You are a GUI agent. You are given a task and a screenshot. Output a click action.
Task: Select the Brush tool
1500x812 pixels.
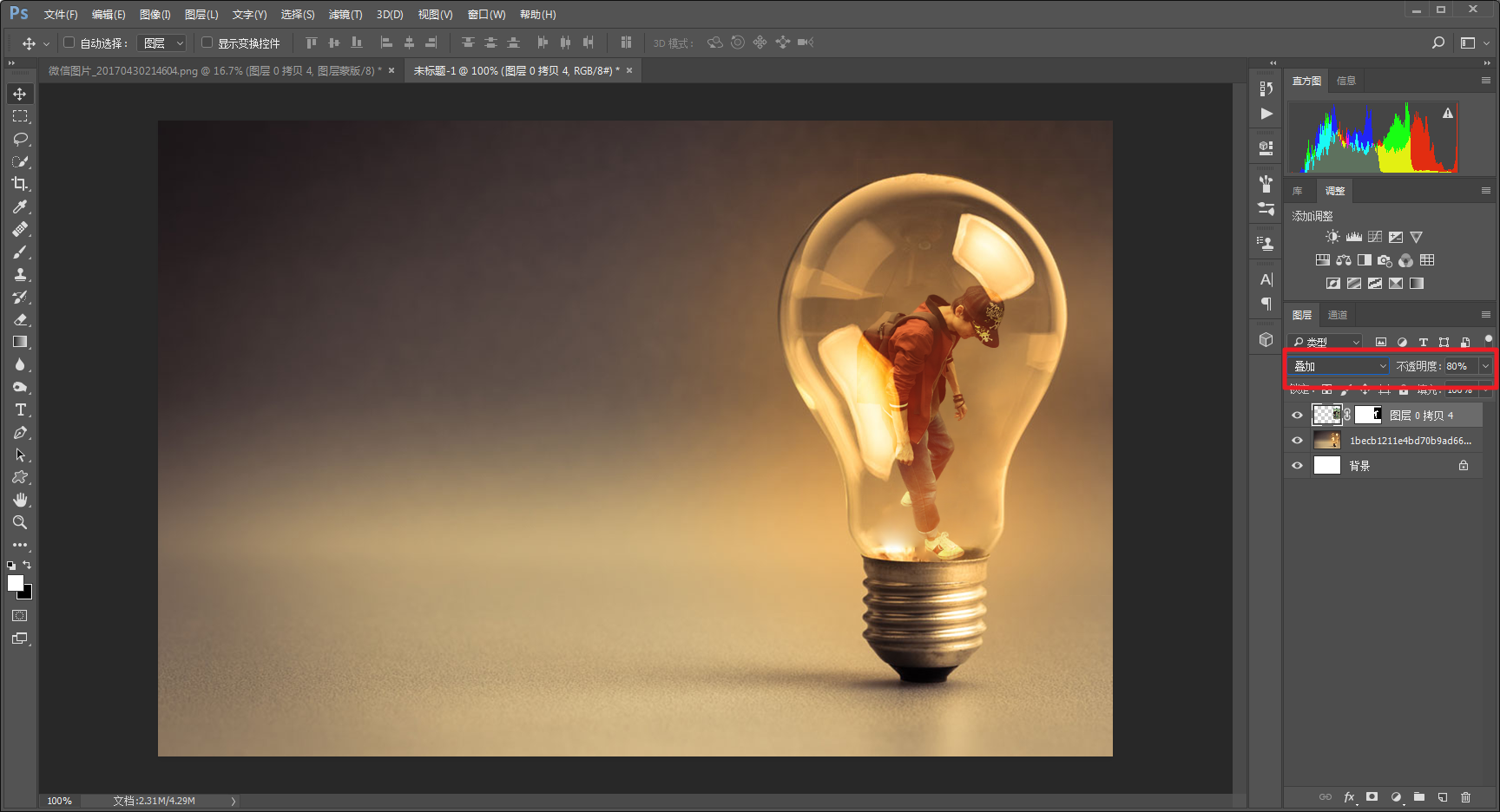20,252
